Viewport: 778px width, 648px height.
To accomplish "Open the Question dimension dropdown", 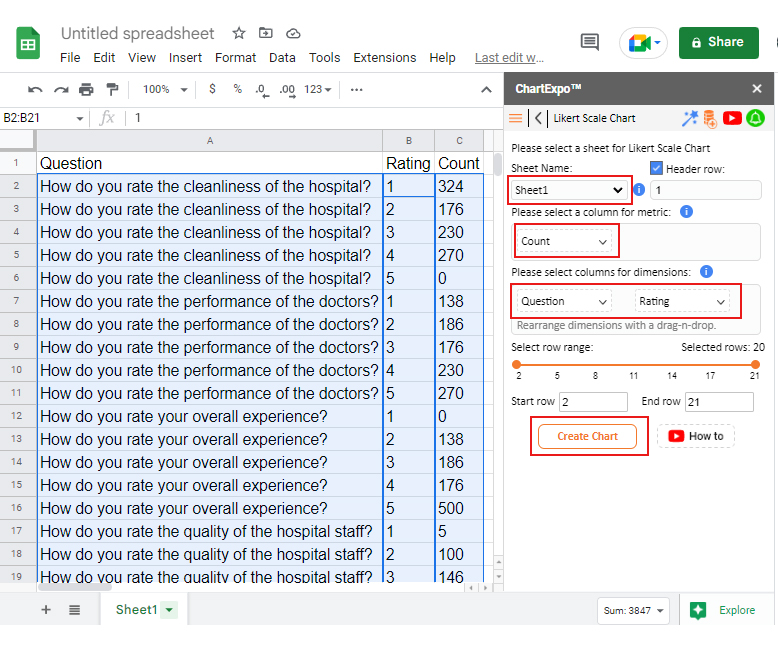I will pyautogui.click(x=564, y=302).
